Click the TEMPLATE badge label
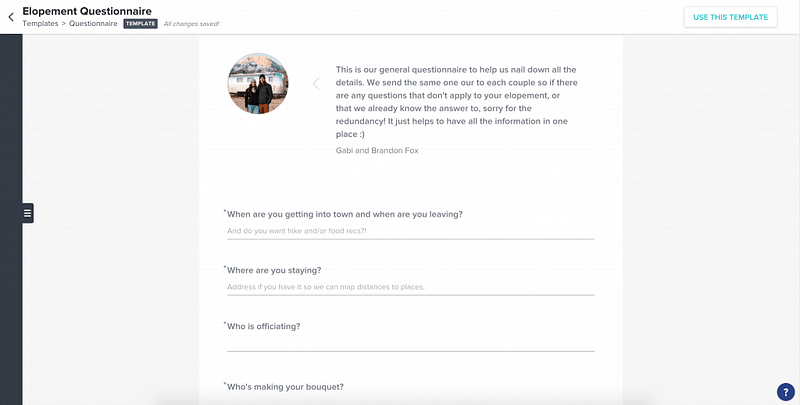The width and height of the screenshot is (800, 405). coord(140,23)
